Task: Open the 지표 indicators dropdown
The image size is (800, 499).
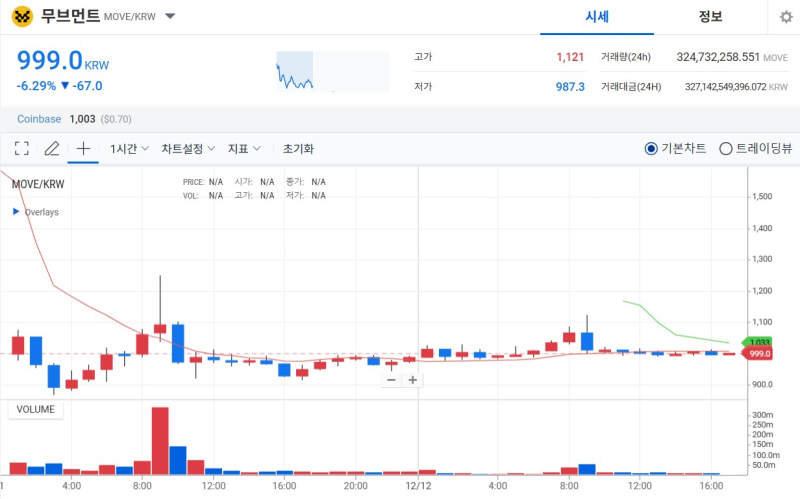Action: 244,148
